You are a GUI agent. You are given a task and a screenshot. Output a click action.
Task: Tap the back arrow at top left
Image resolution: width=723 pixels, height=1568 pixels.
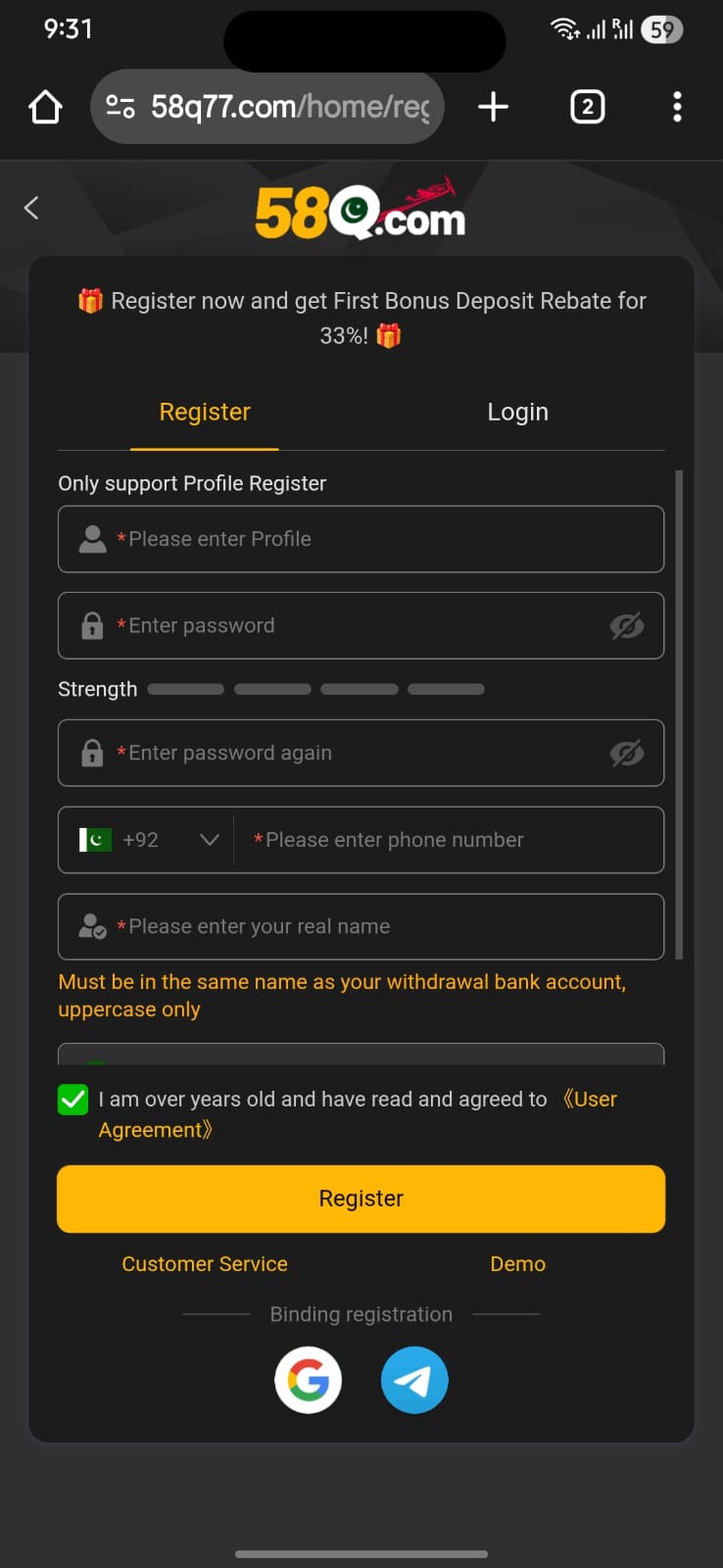coord(30,207)
